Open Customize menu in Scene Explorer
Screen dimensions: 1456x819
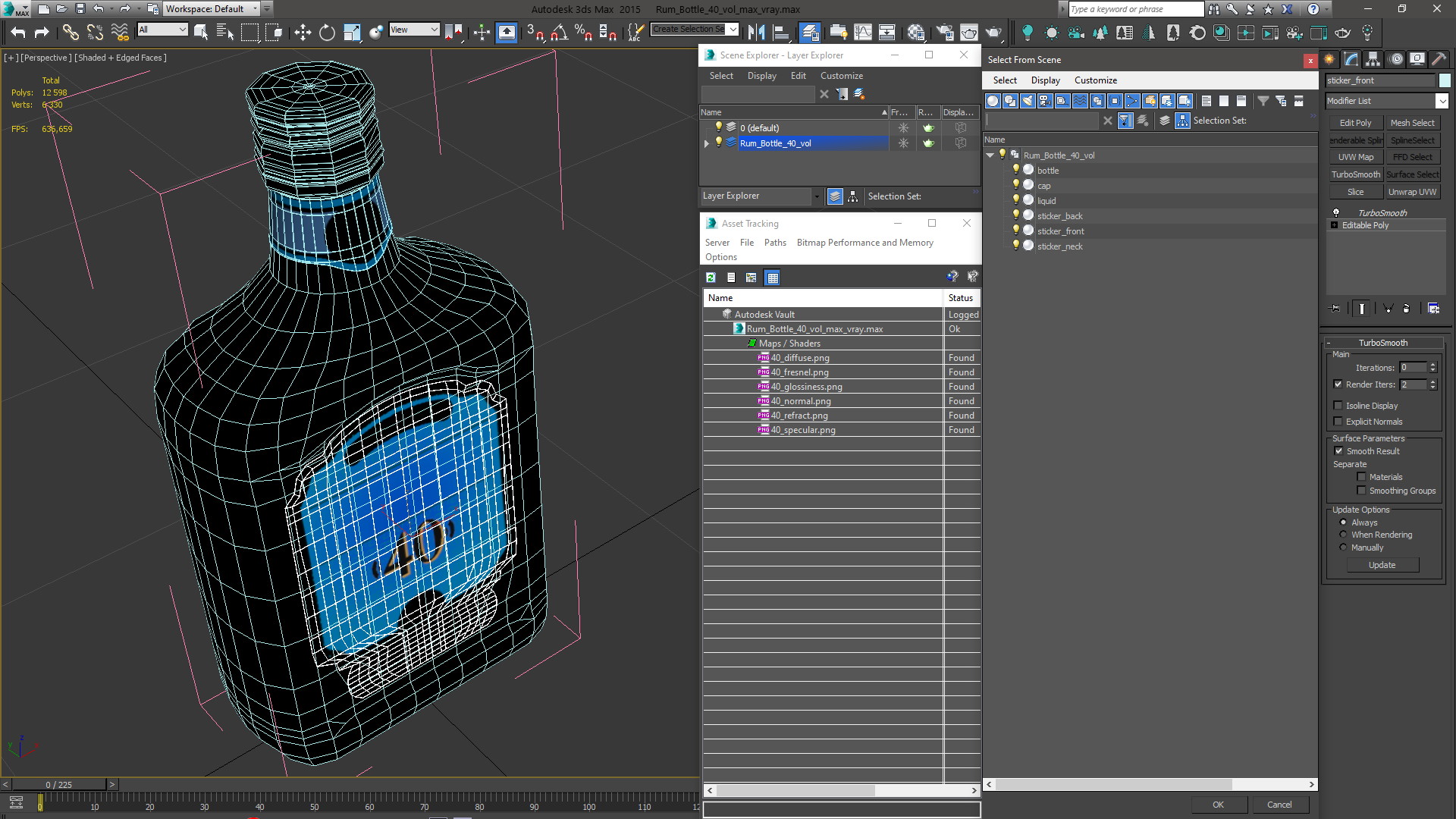[x=841, y=76]
